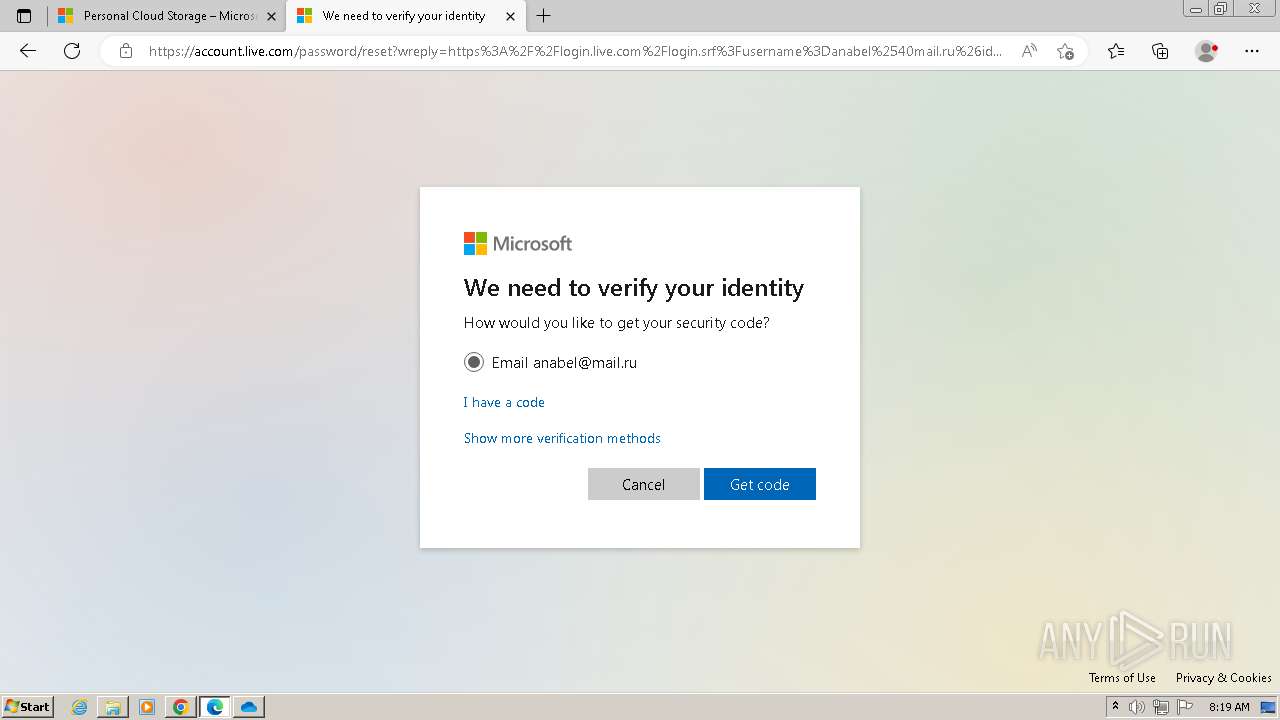Go back to the previous page

point(28,51)
